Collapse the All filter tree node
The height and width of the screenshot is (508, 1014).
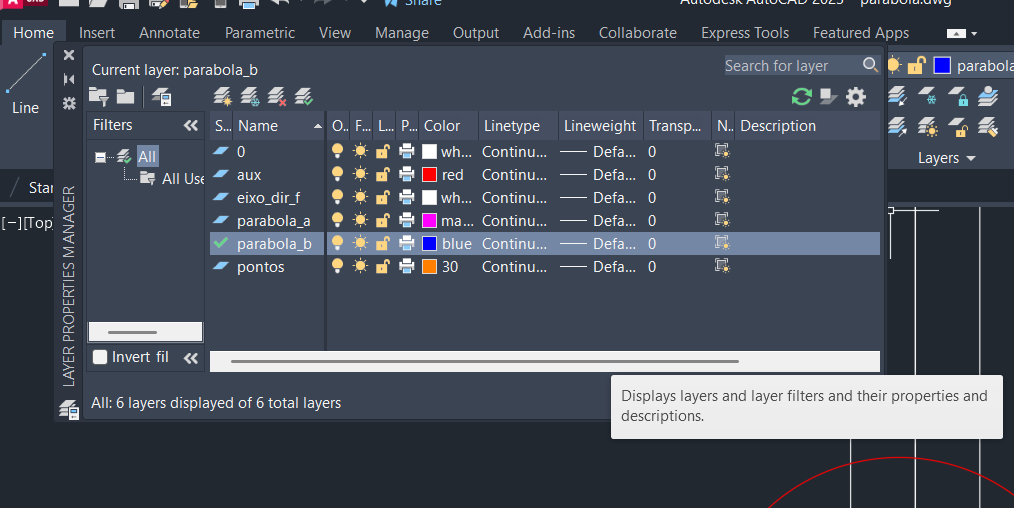tap(101, 157)
